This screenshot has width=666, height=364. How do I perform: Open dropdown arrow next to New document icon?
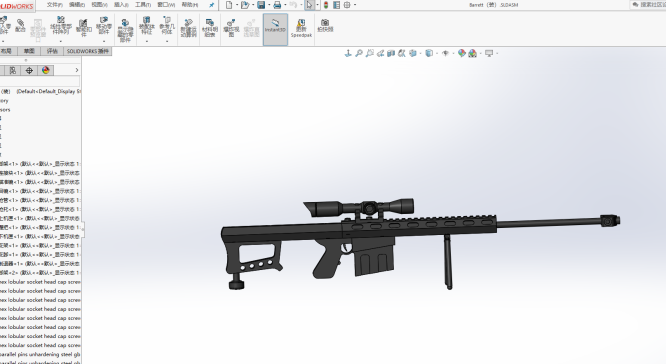click(237, 5)
